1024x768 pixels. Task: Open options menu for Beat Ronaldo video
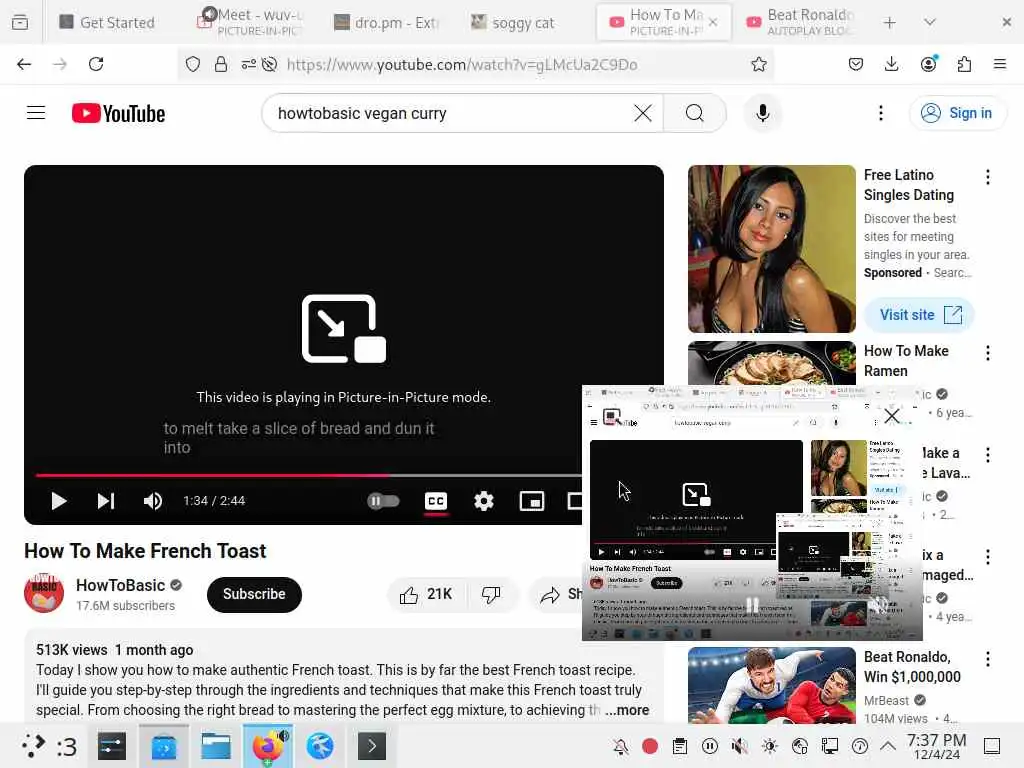pos(987,659)
